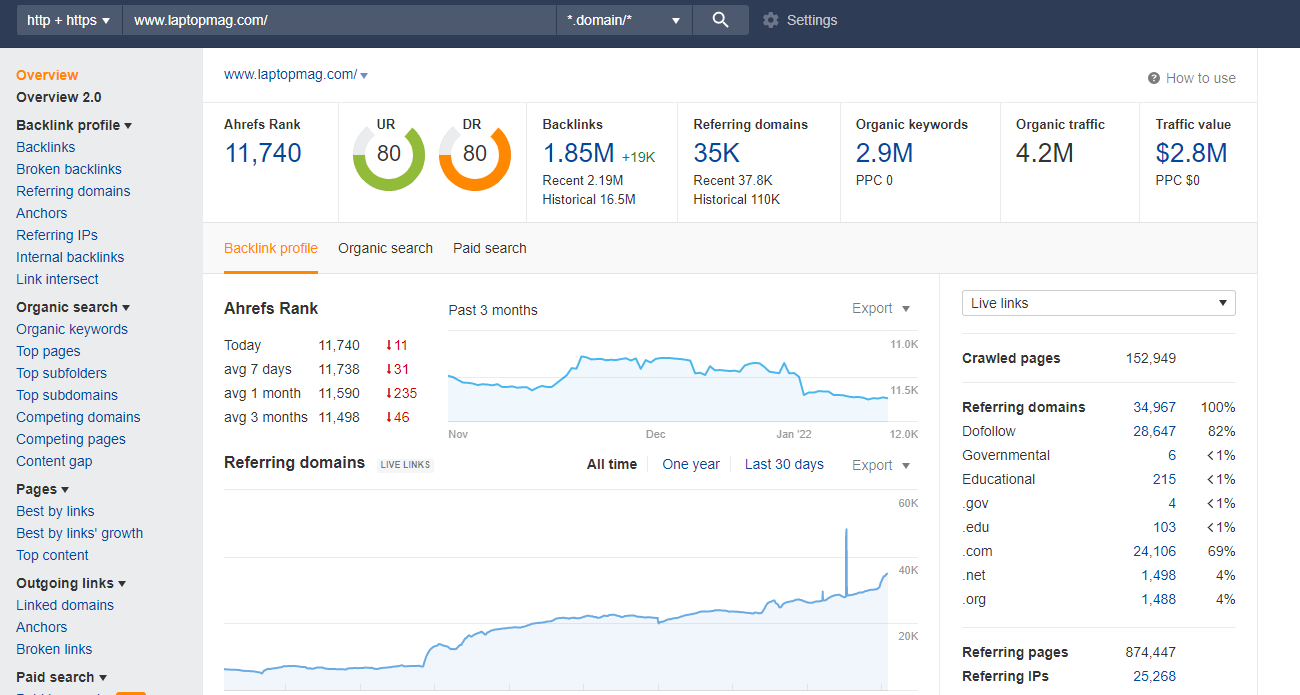The image size is (1300, 695).
Task: Click the Backlinks count 1.85M
Action: pyautogui.click(x=578, y=153)
